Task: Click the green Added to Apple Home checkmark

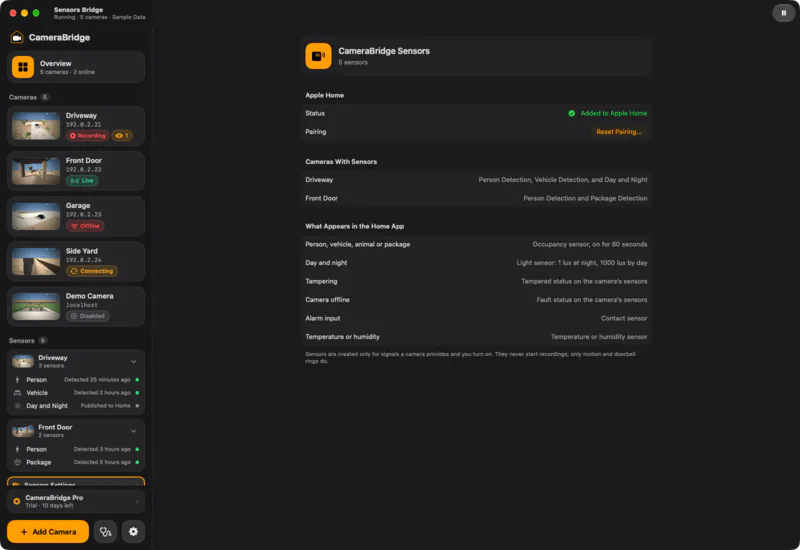Action: (x=571, y=113)
